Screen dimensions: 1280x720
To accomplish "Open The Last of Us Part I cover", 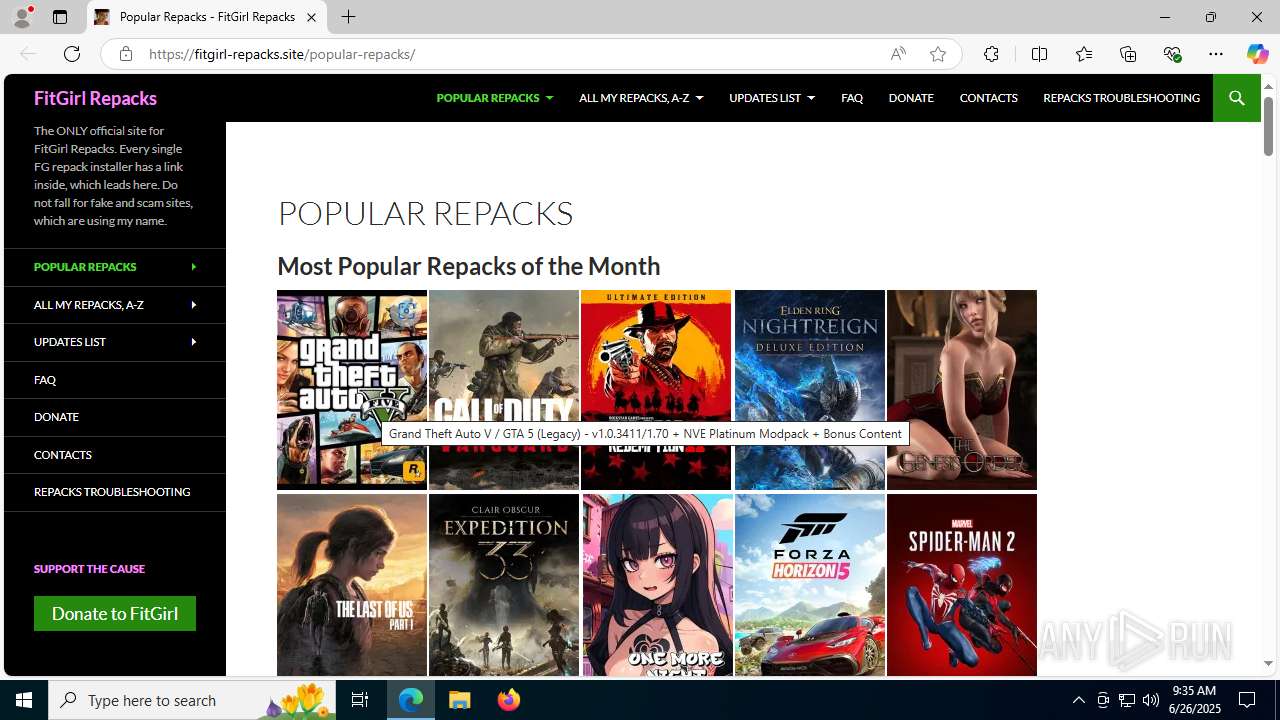I will [352, 585].
